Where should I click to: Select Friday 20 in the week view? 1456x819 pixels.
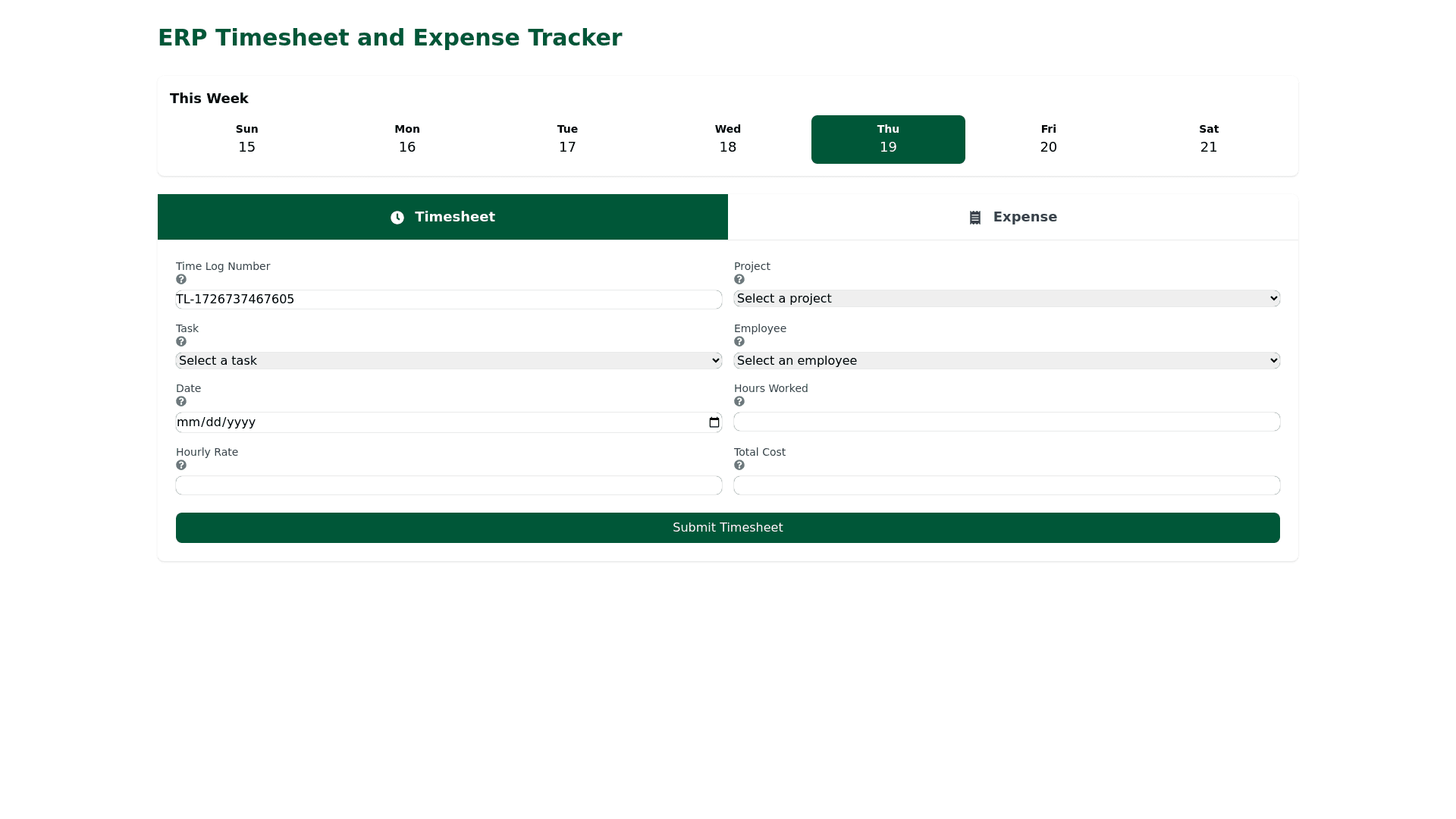pos(1048,140)
